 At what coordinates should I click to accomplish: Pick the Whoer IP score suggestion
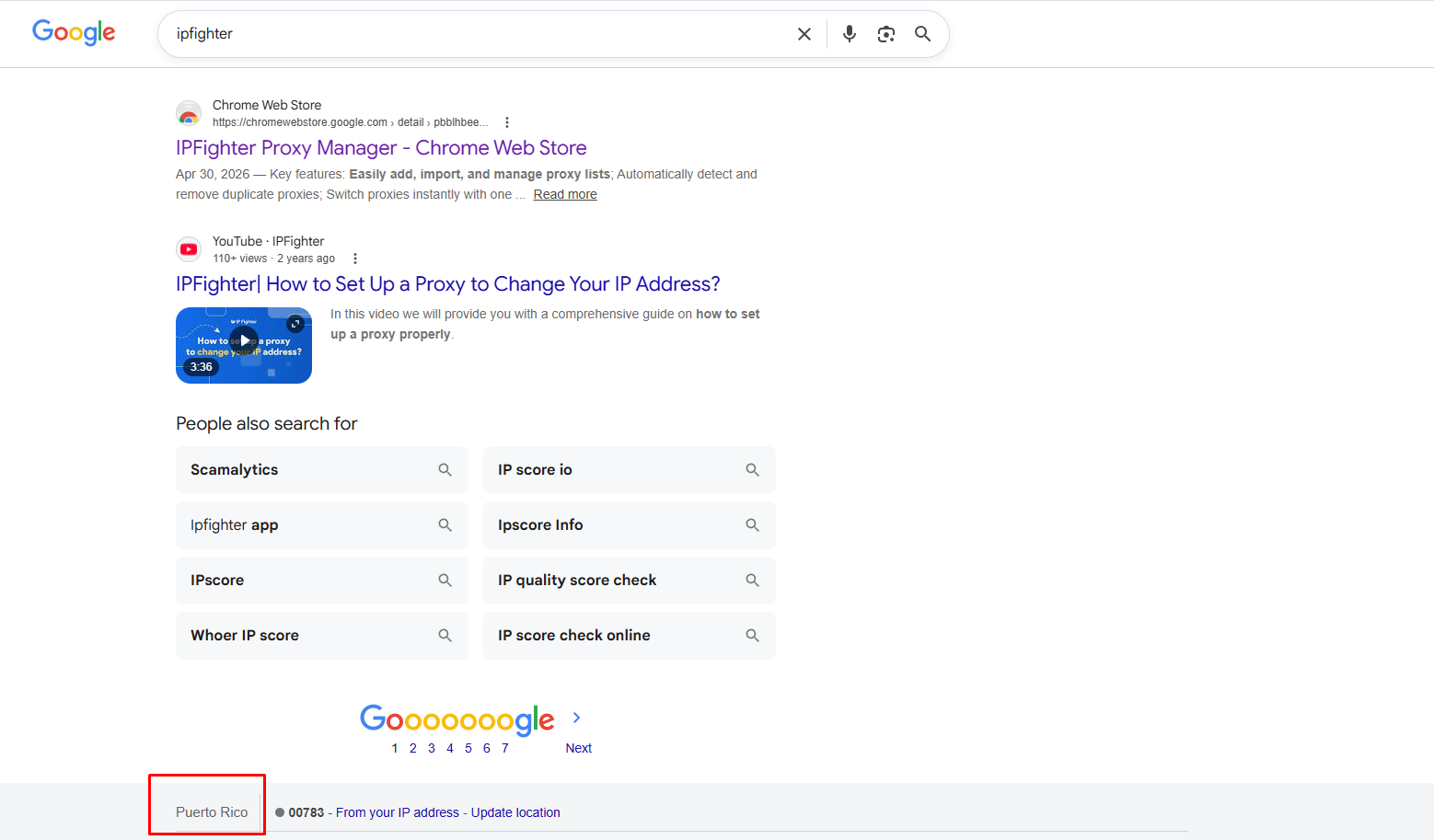pyautogui.click(x=322, y=636)
